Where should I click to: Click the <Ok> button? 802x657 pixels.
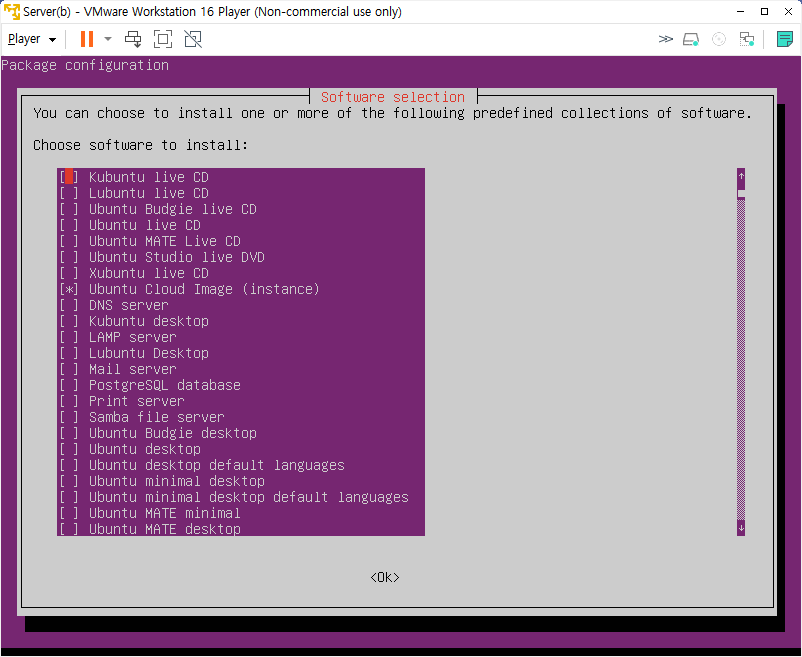click(385, 577)
